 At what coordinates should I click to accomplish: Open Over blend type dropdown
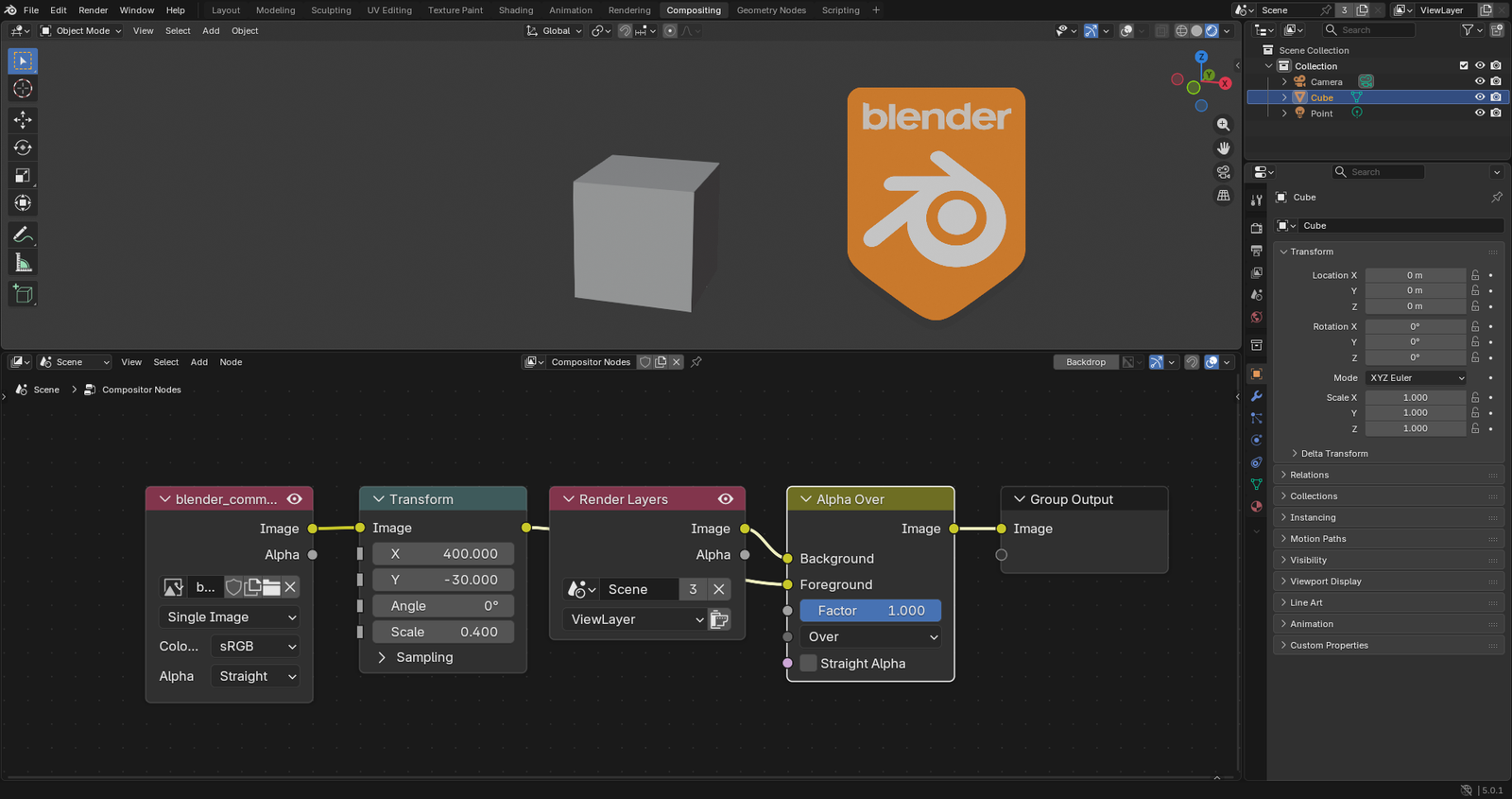tap(870, 637)
